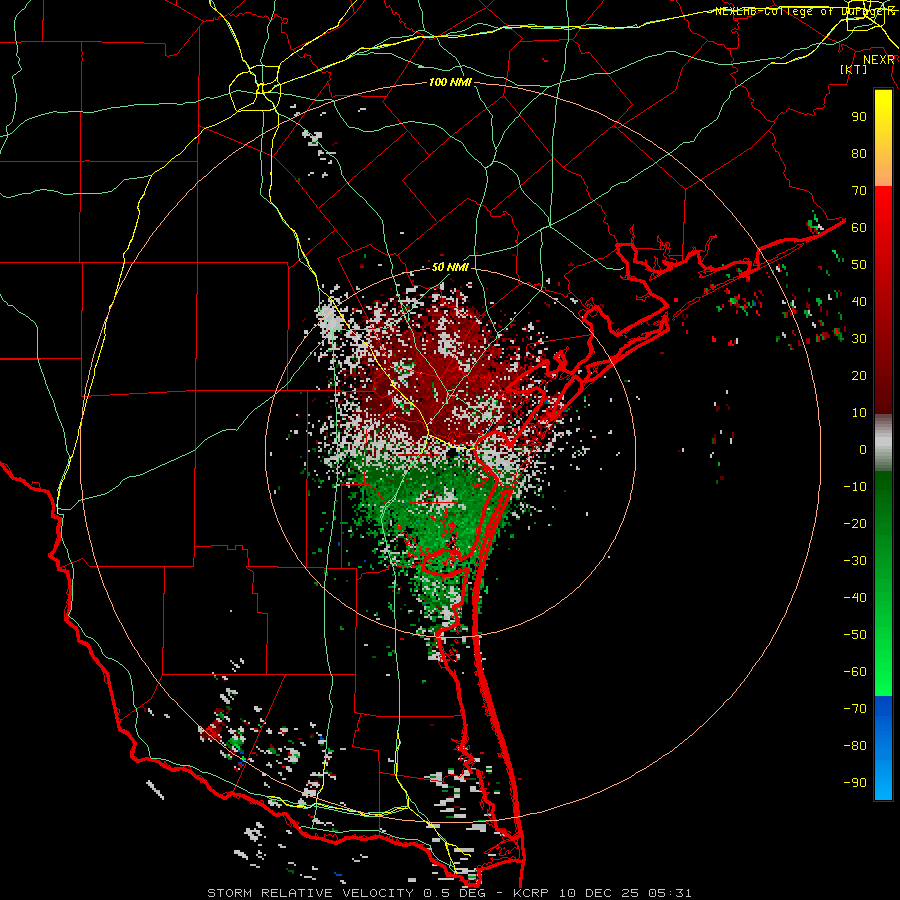Pick the gray zero-velocity band of the color bar
Screen dimensions: 900x900
click(x=883, y=443)
